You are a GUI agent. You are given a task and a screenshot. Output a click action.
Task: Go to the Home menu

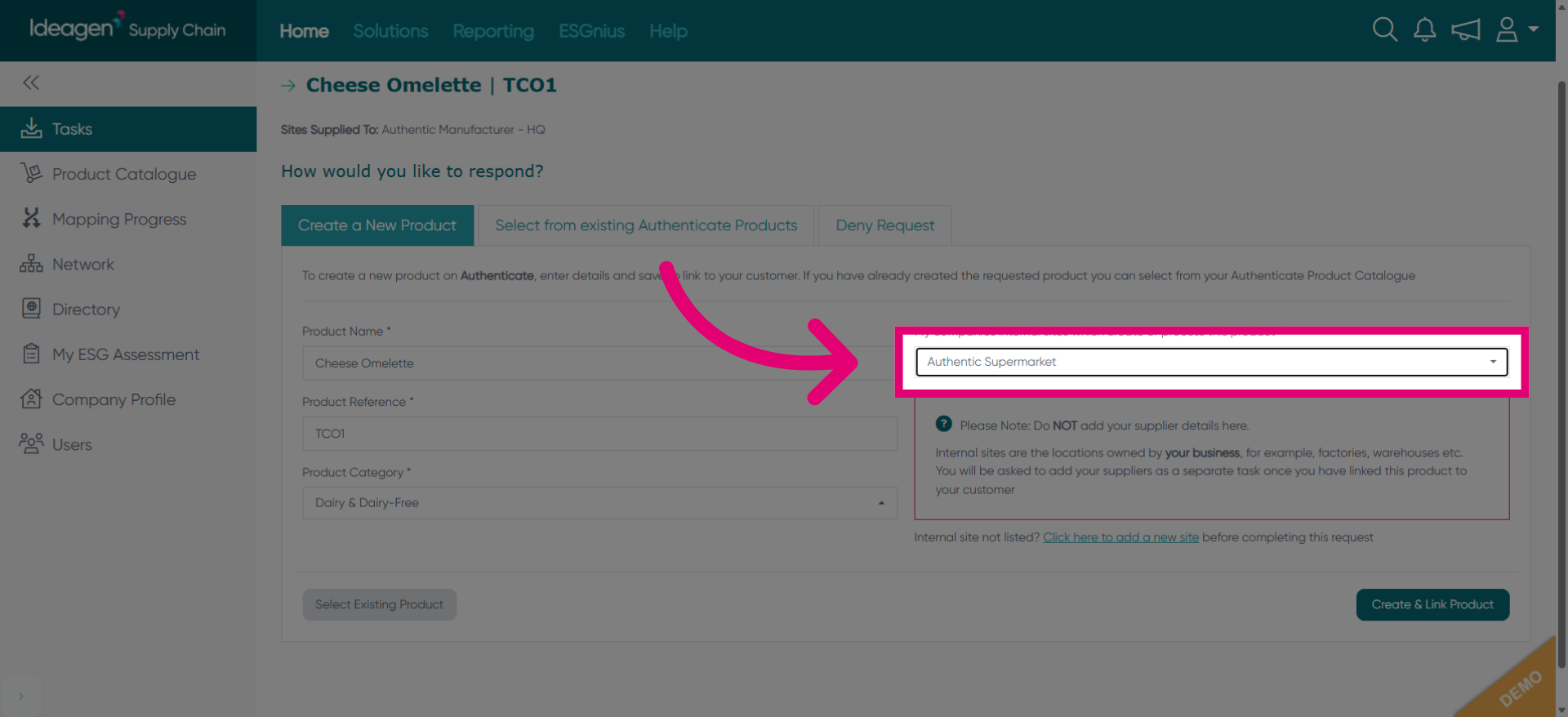coord(304,31)
